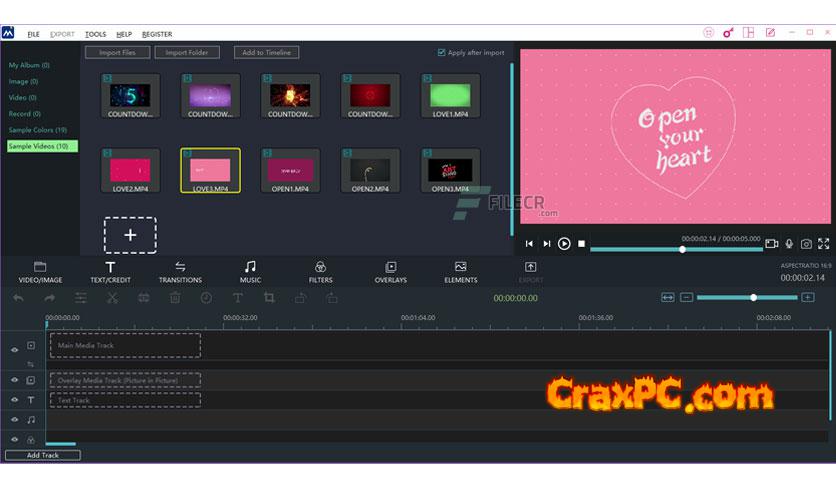Image resolution: width=836 pixels, height=484 pixels.
Task: Select the OPEN1.MP4 thumbnail
Action: point(291,171)
